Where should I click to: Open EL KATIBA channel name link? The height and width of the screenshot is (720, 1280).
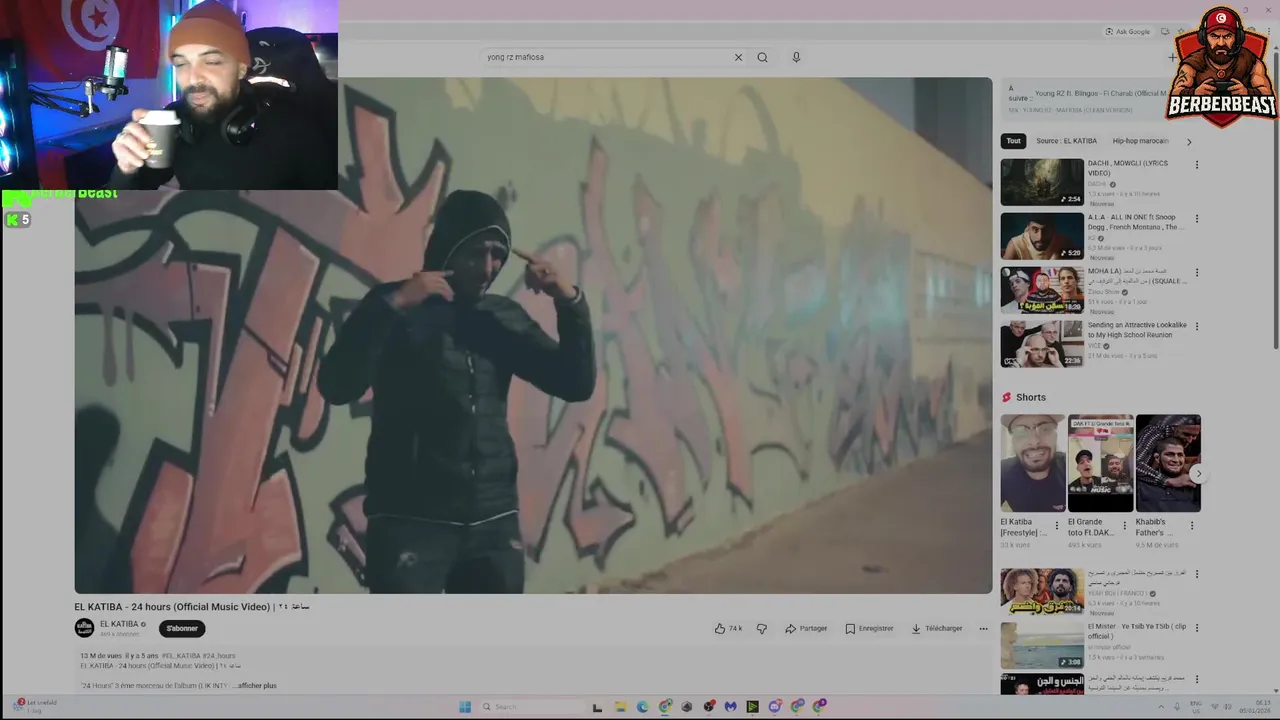coord(119,624)
